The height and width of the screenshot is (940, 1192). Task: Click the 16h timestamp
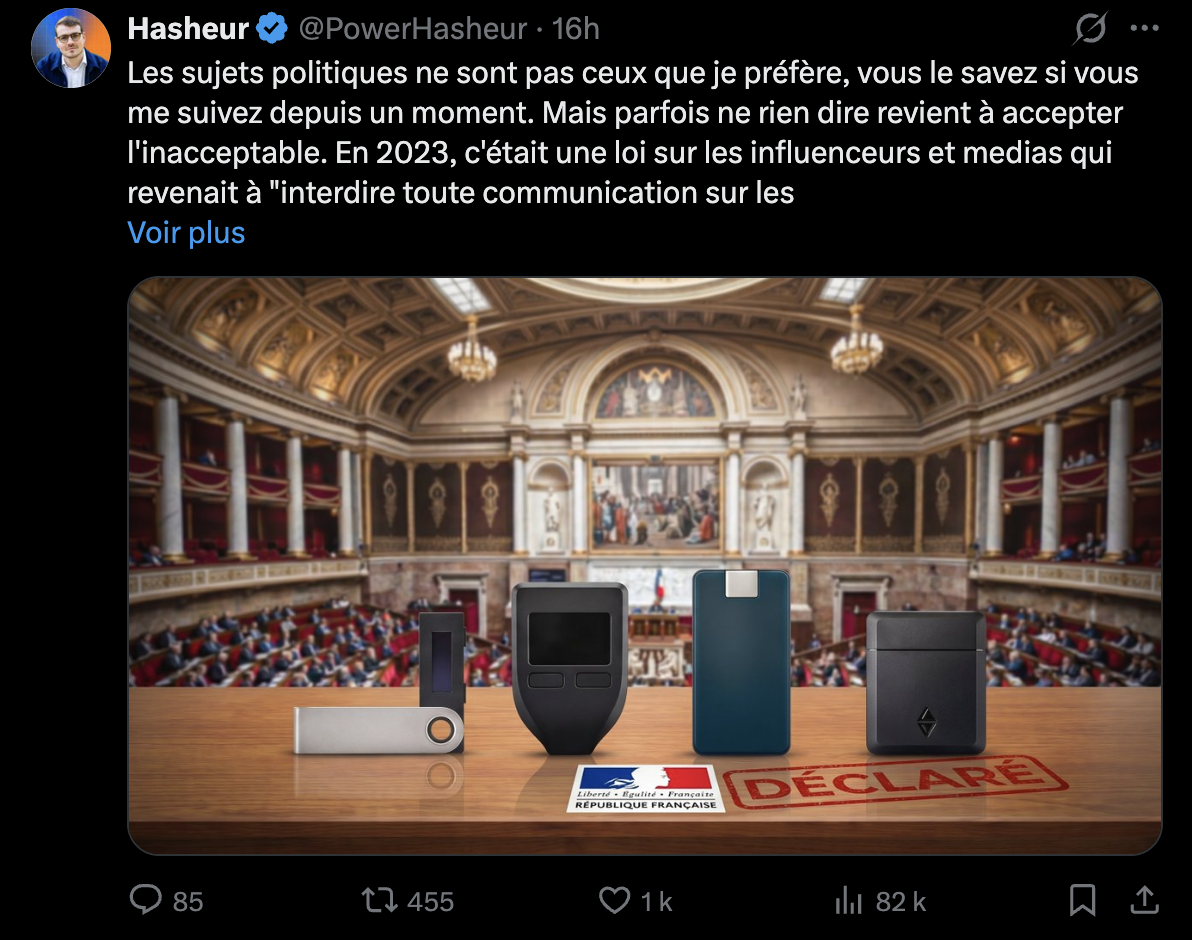575,29
